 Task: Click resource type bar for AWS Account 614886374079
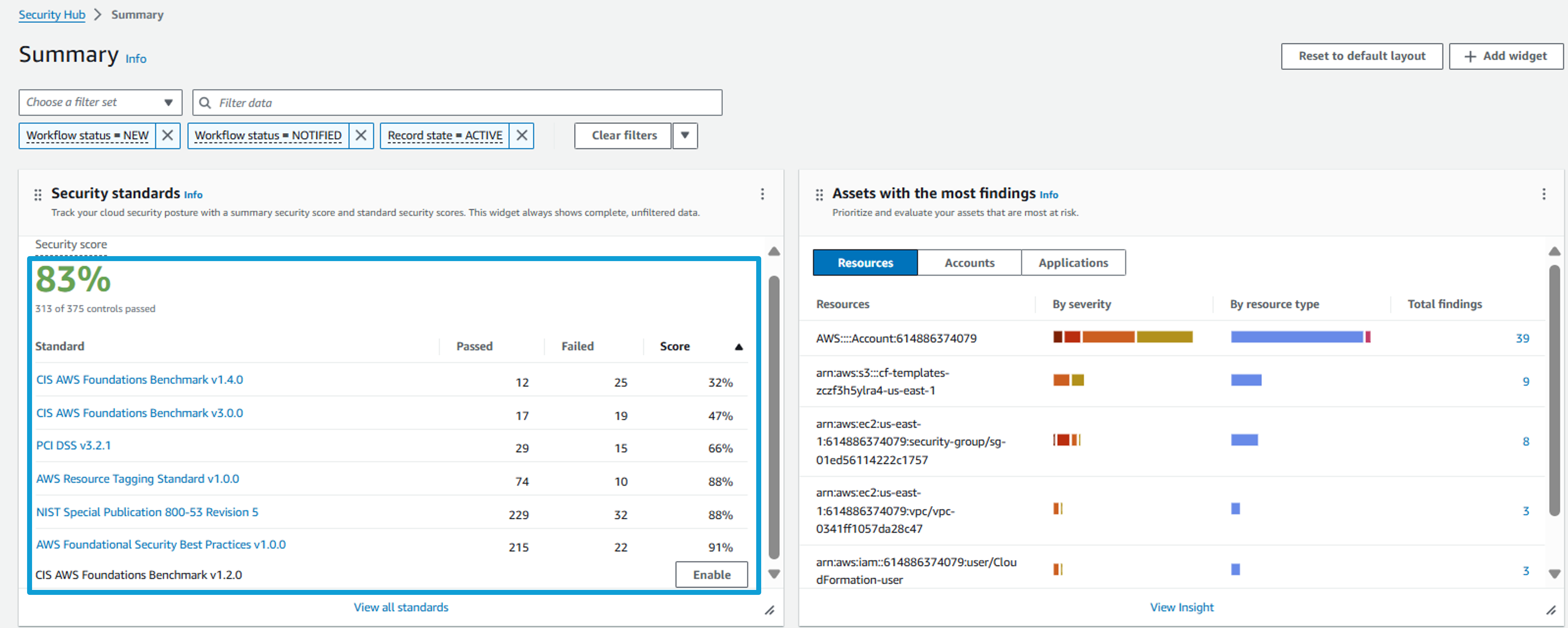pos(1300,337)
